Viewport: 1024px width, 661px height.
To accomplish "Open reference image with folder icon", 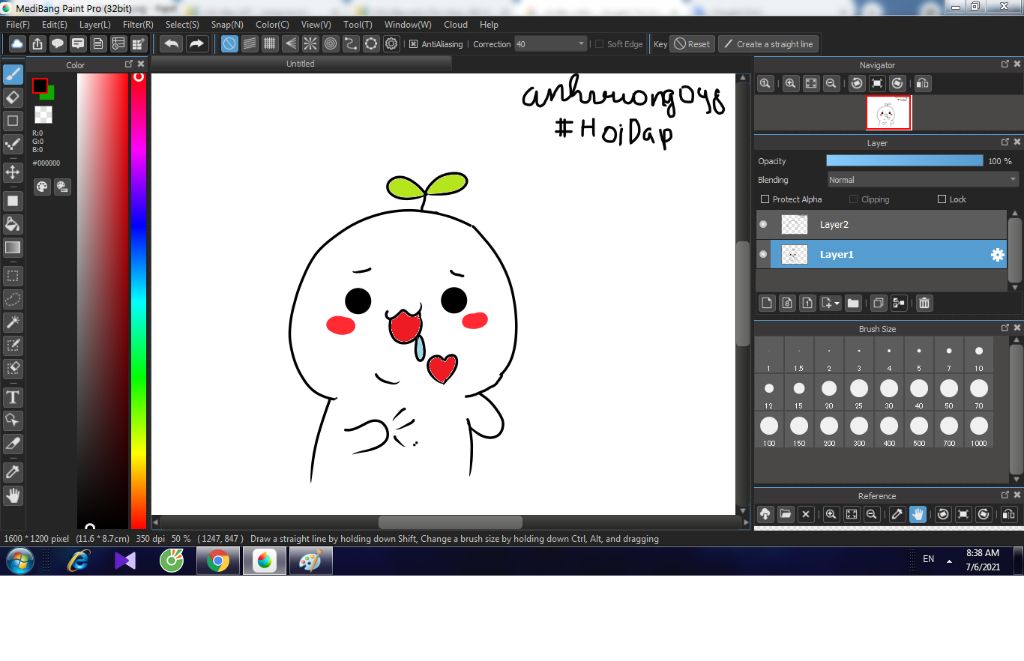I will [786, 514].
